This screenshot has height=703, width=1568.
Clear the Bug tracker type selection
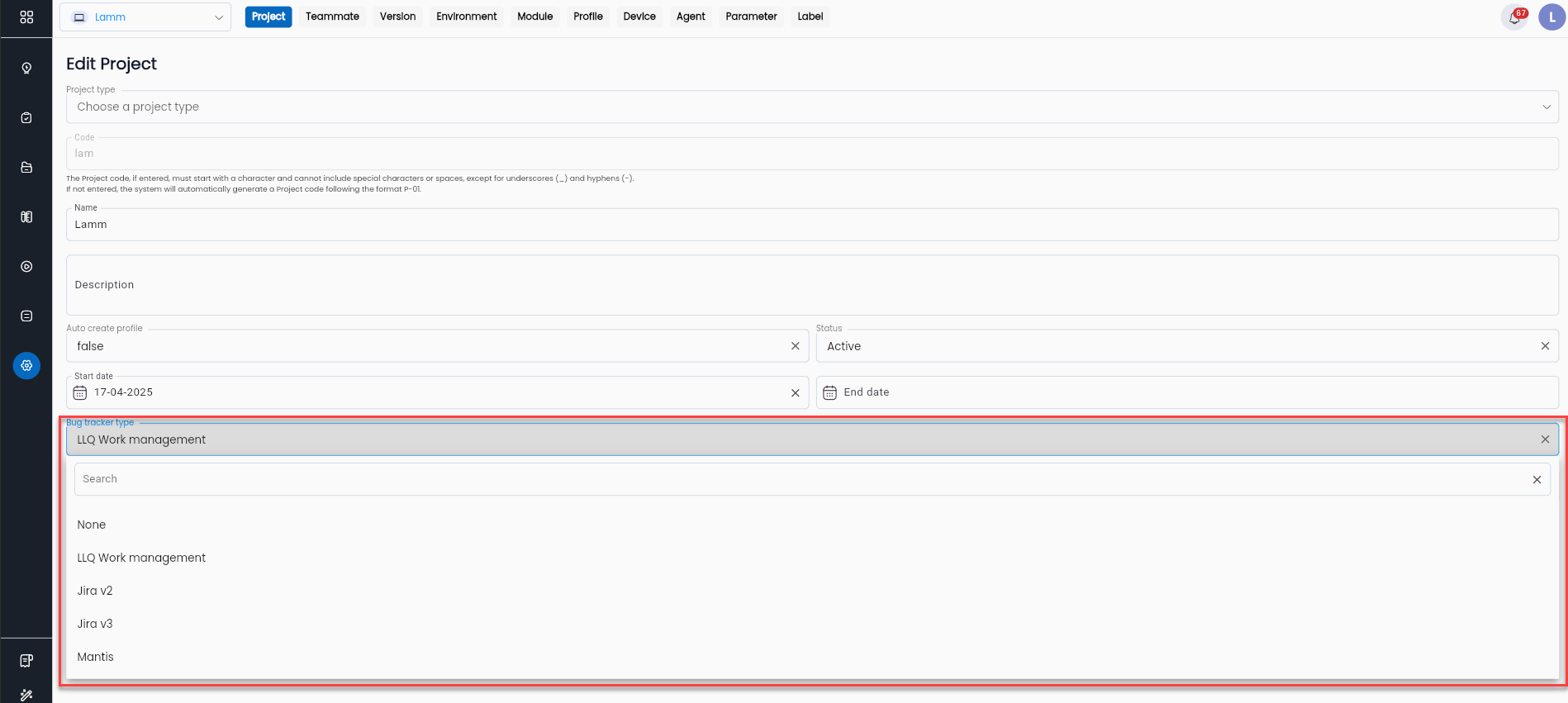(x=1546, y=439)
